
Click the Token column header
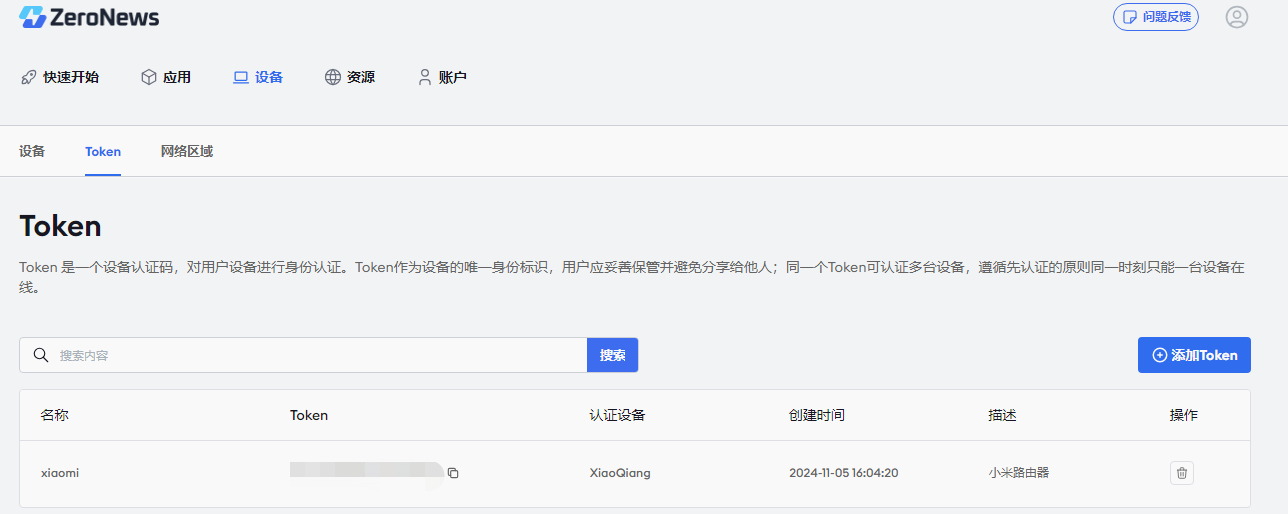[x=309, y=415]
